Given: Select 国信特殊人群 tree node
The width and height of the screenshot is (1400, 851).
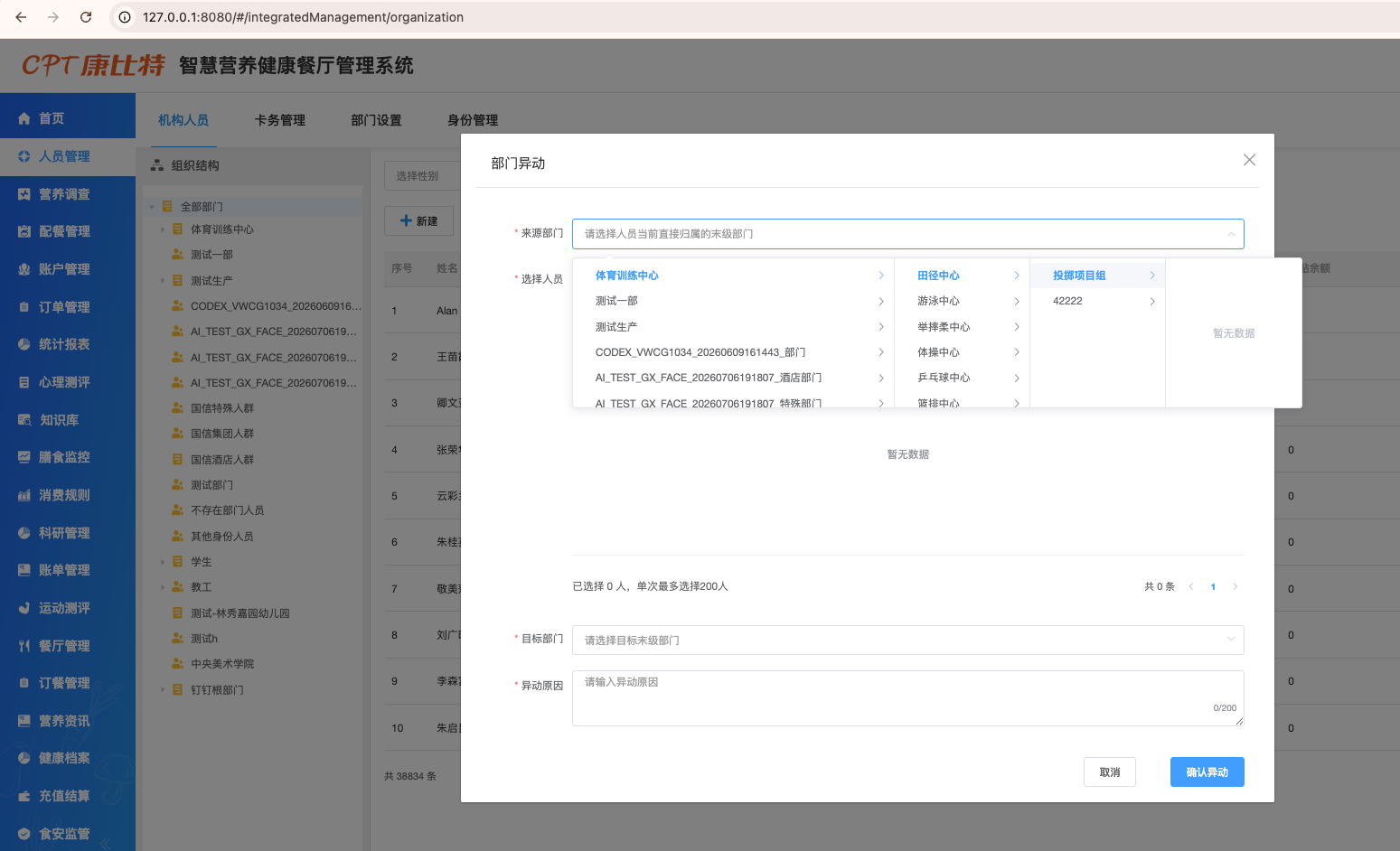Looking at the screenshot, I should click(222, 408).
